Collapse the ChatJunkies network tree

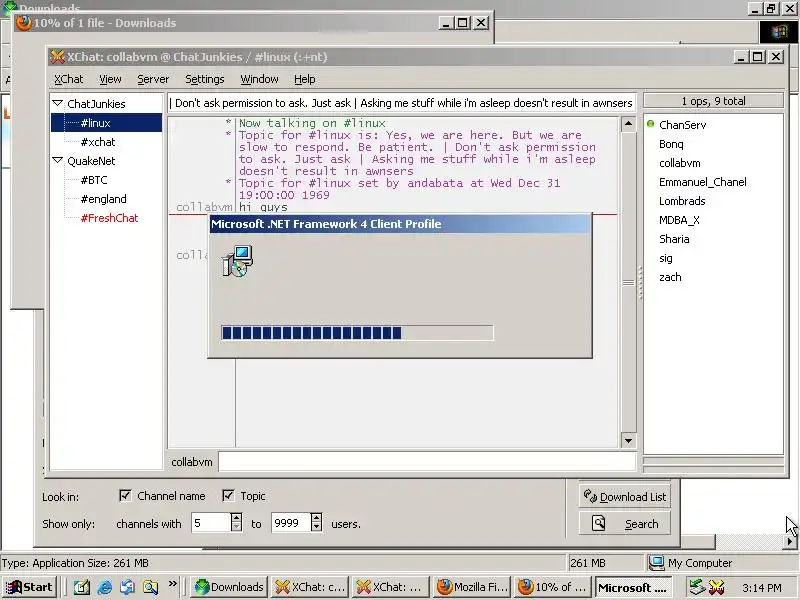(58, 104)
